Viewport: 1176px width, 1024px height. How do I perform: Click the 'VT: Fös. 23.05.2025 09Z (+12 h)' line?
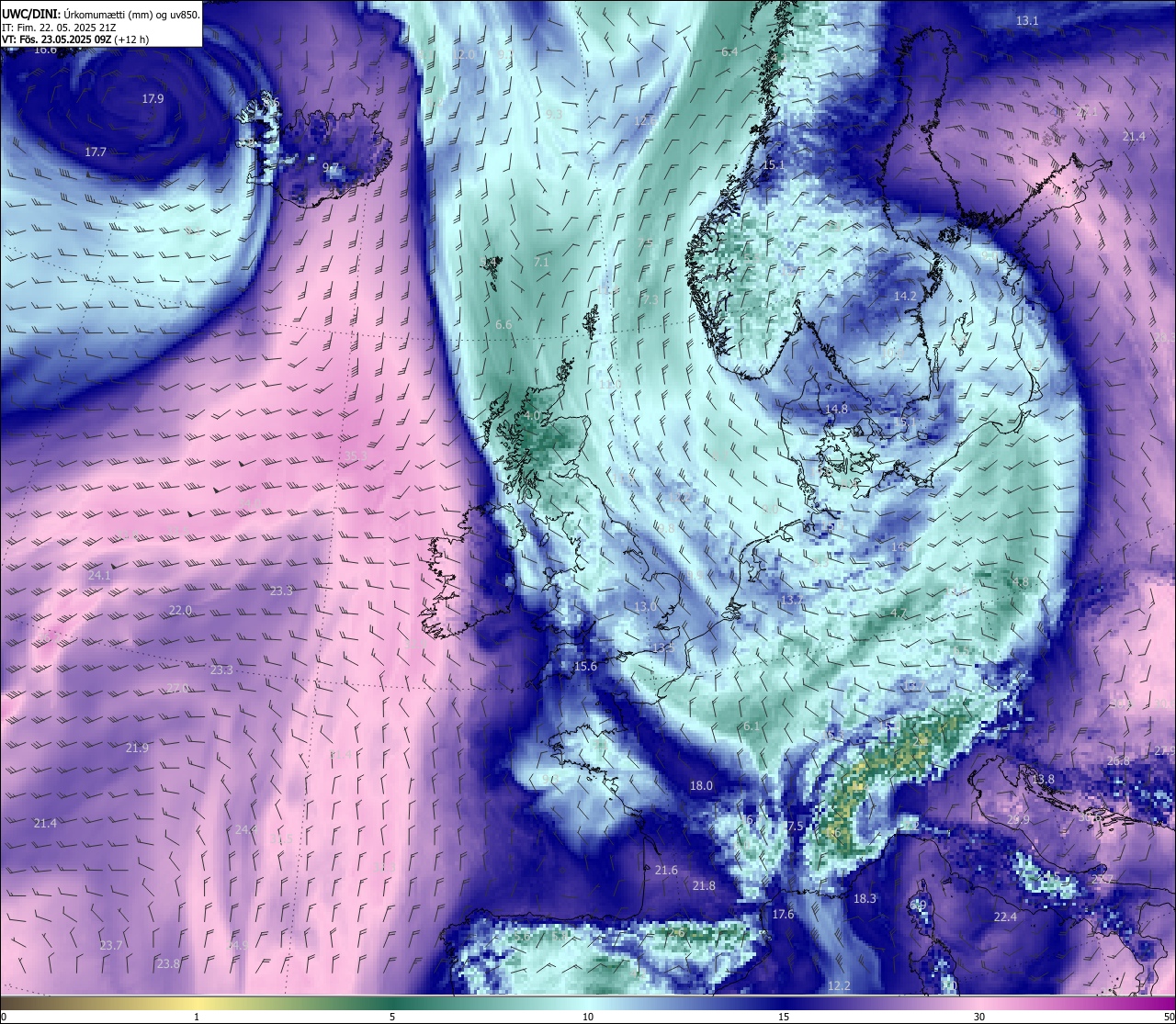tap(75, 39)
